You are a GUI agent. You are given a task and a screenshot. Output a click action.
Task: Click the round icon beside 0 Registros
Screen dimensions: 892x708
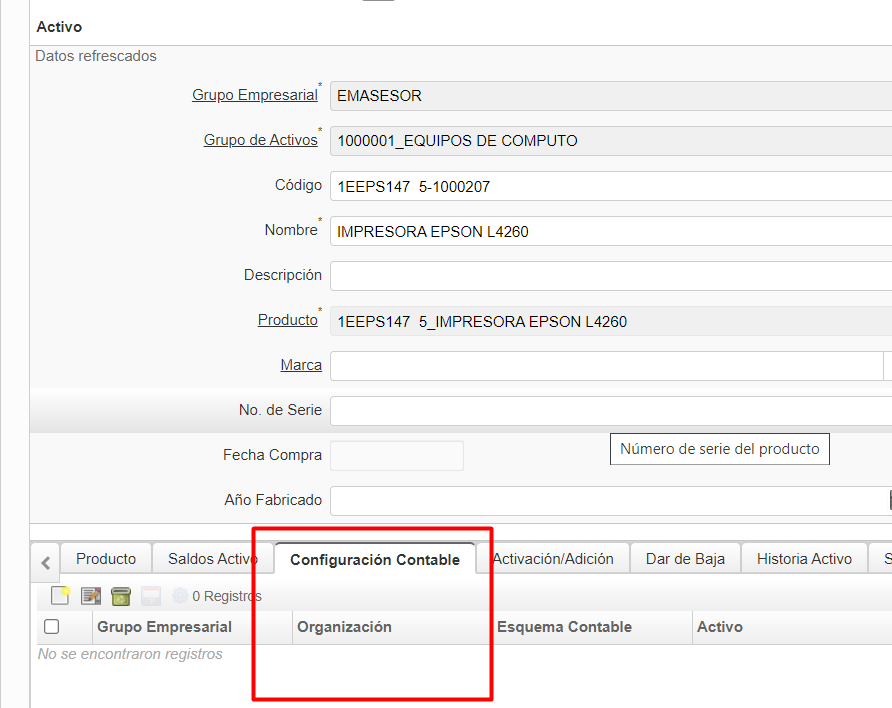pos(180,596)
